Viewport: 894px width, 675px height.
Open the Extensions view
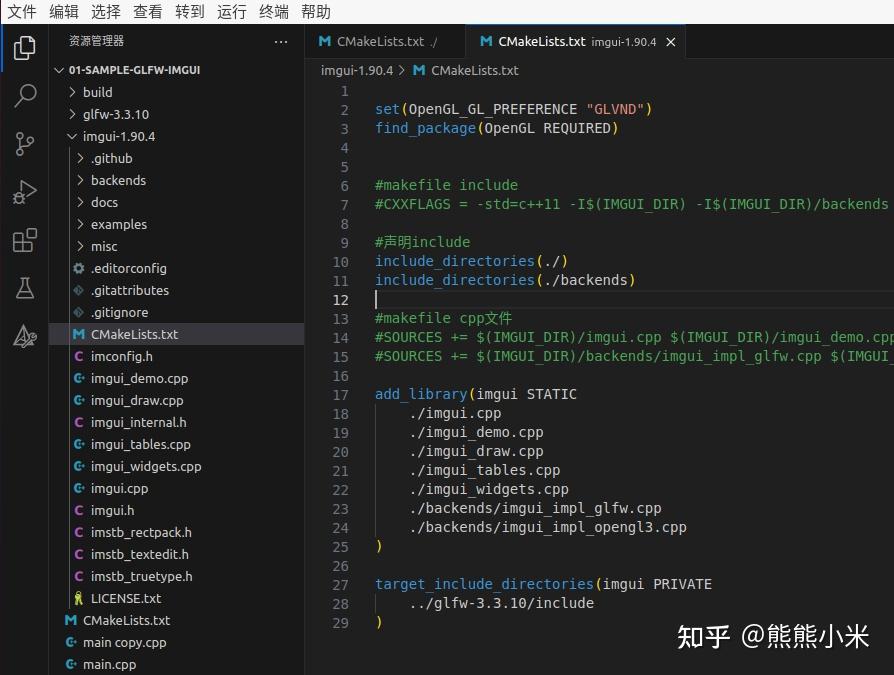pyautogui.click(x=24, y=239)
